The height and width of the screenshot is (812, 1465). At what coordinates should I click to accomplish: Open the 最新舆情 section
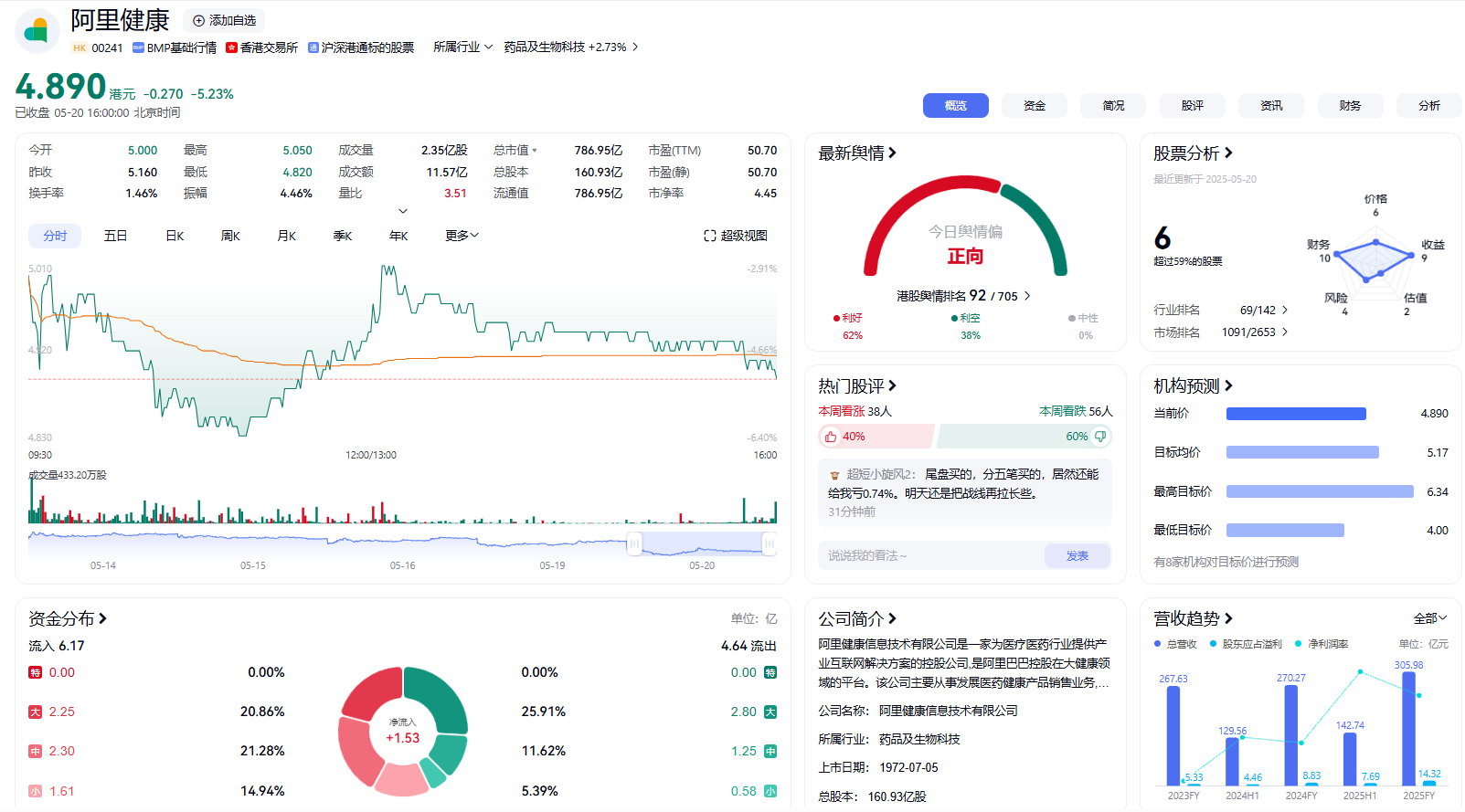point(857,153)
